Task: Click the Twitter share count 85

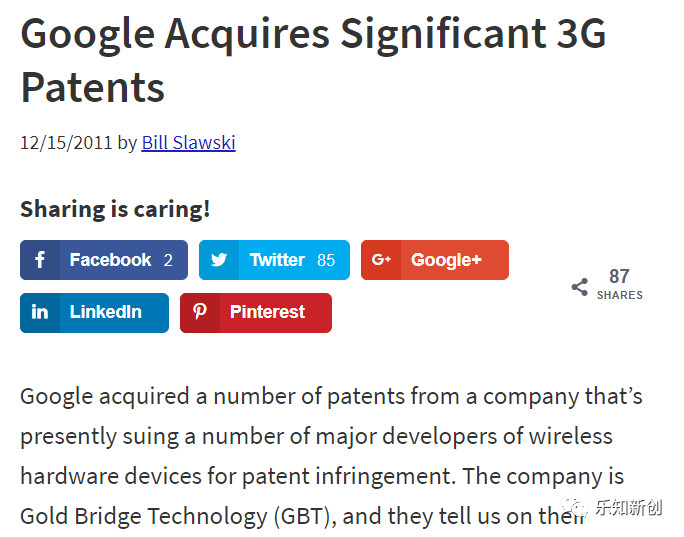Action: point(326,260)
